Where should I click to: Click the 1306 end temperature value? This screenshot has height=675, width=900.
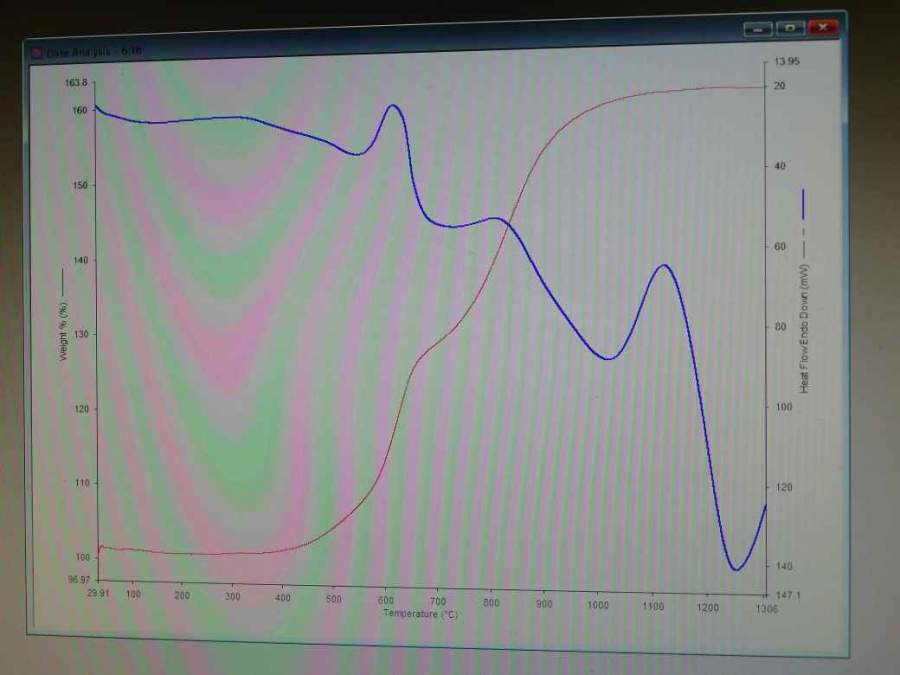pyautogui.click(x=767, y=608)
